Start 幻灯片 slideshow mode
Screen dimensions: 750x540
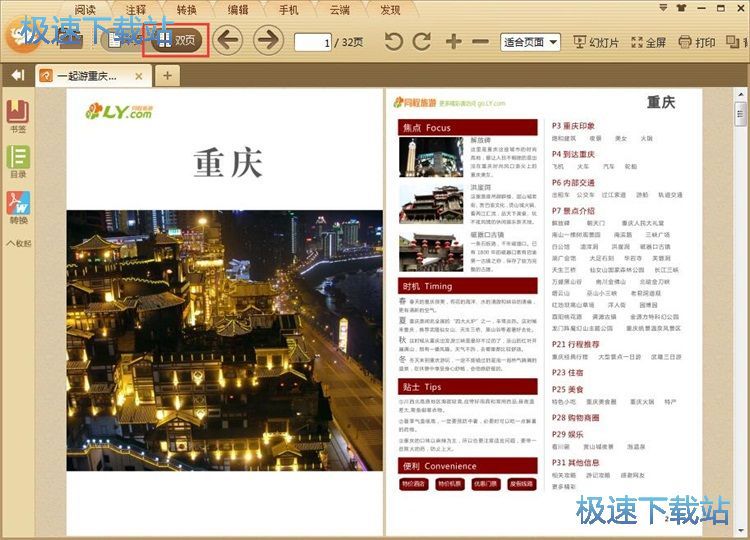point(596,42)
